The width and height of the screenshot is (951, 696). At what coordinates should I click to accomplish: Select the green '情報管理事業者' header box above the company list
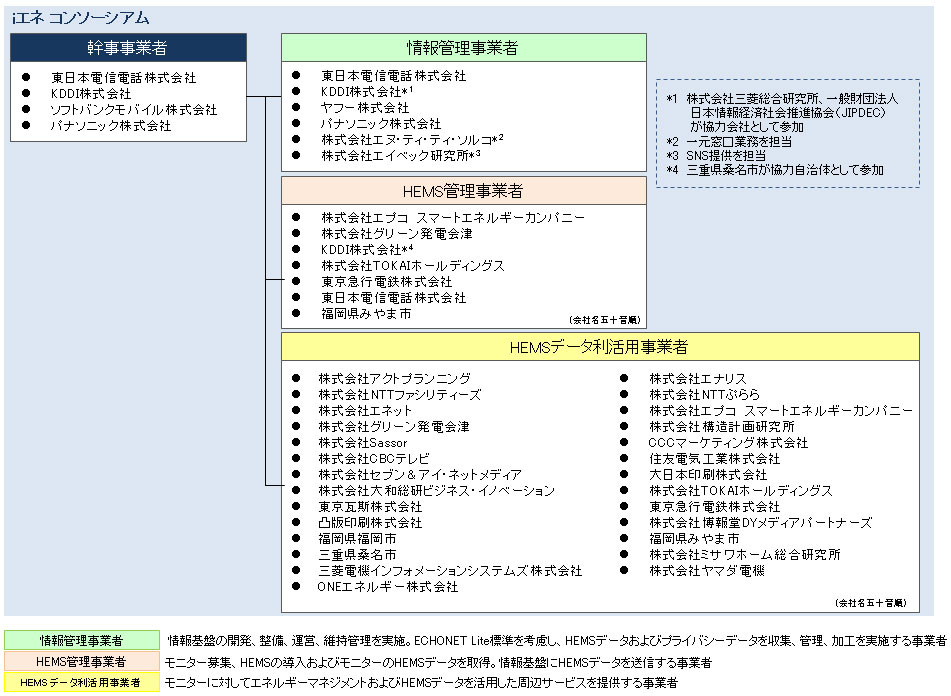[464, 47]
